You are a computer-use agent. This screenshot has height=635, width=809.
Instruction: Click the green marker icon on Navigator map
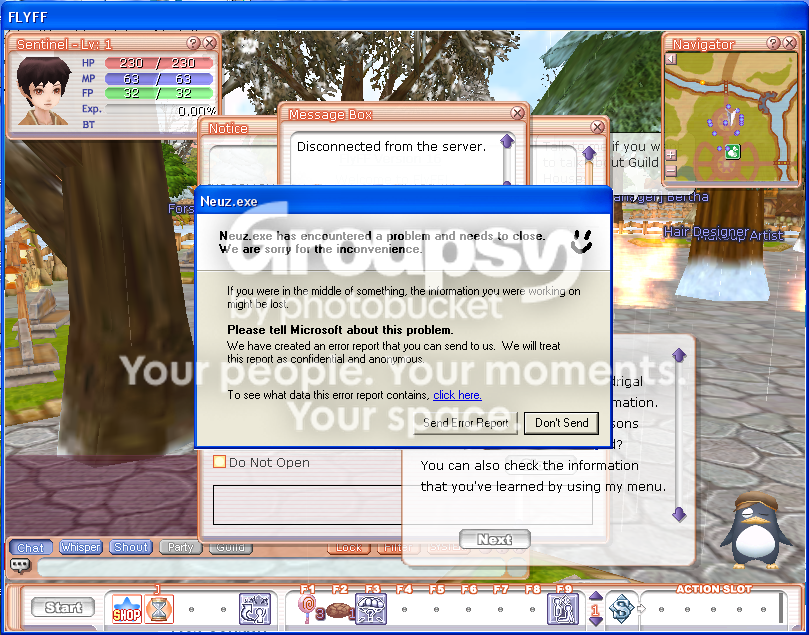(733, 152)
